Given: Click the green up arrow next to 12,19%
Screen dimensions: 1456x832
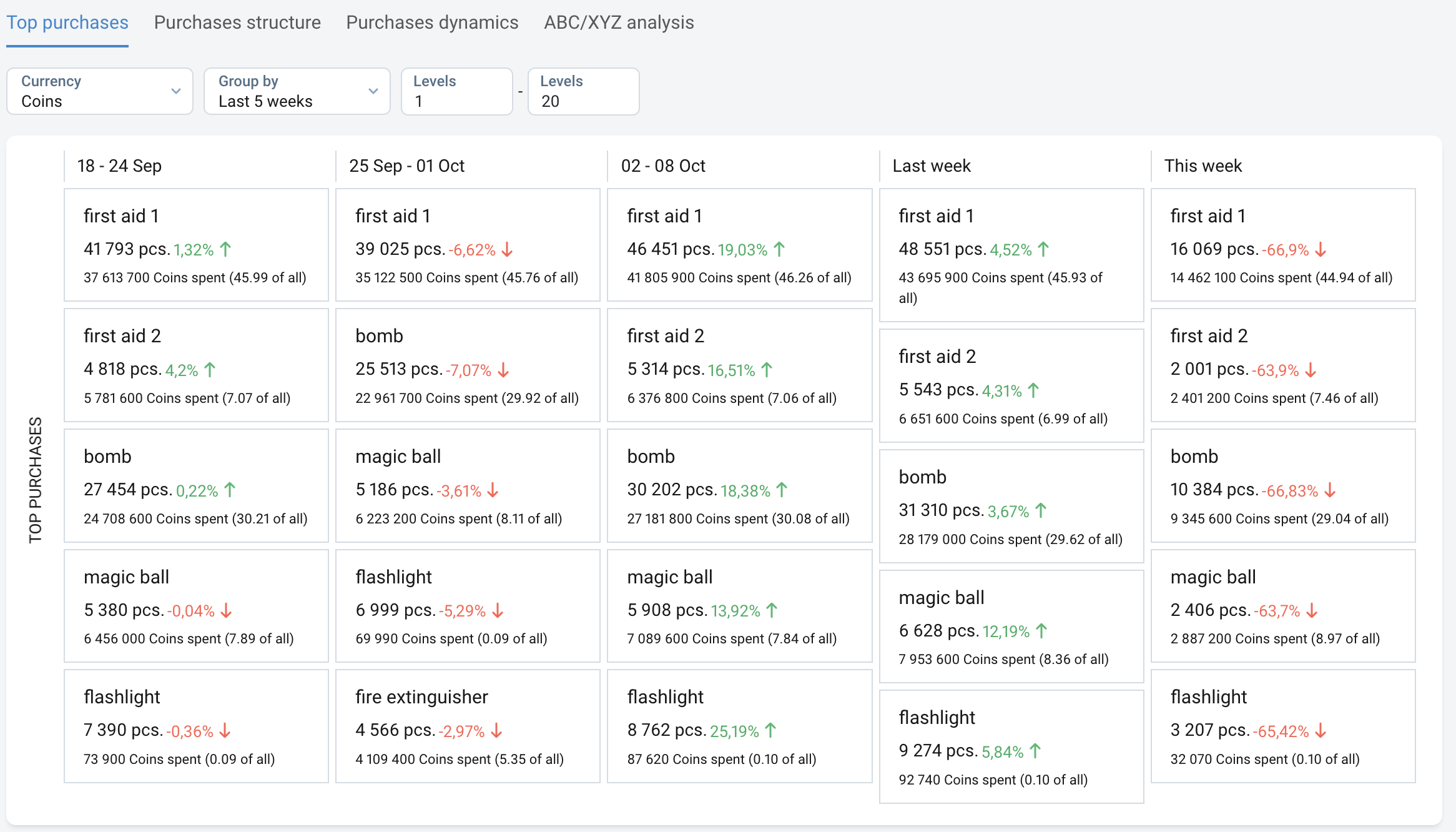Looking at the screenshot, I should (x=1041, y=631).
